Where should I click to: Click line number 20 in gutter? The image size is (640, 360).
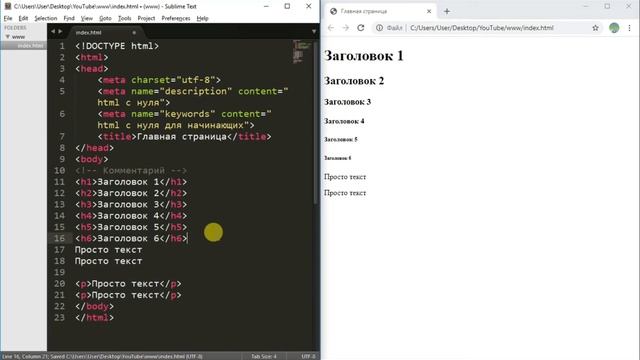pyautogui.click(x=60, y=284)
